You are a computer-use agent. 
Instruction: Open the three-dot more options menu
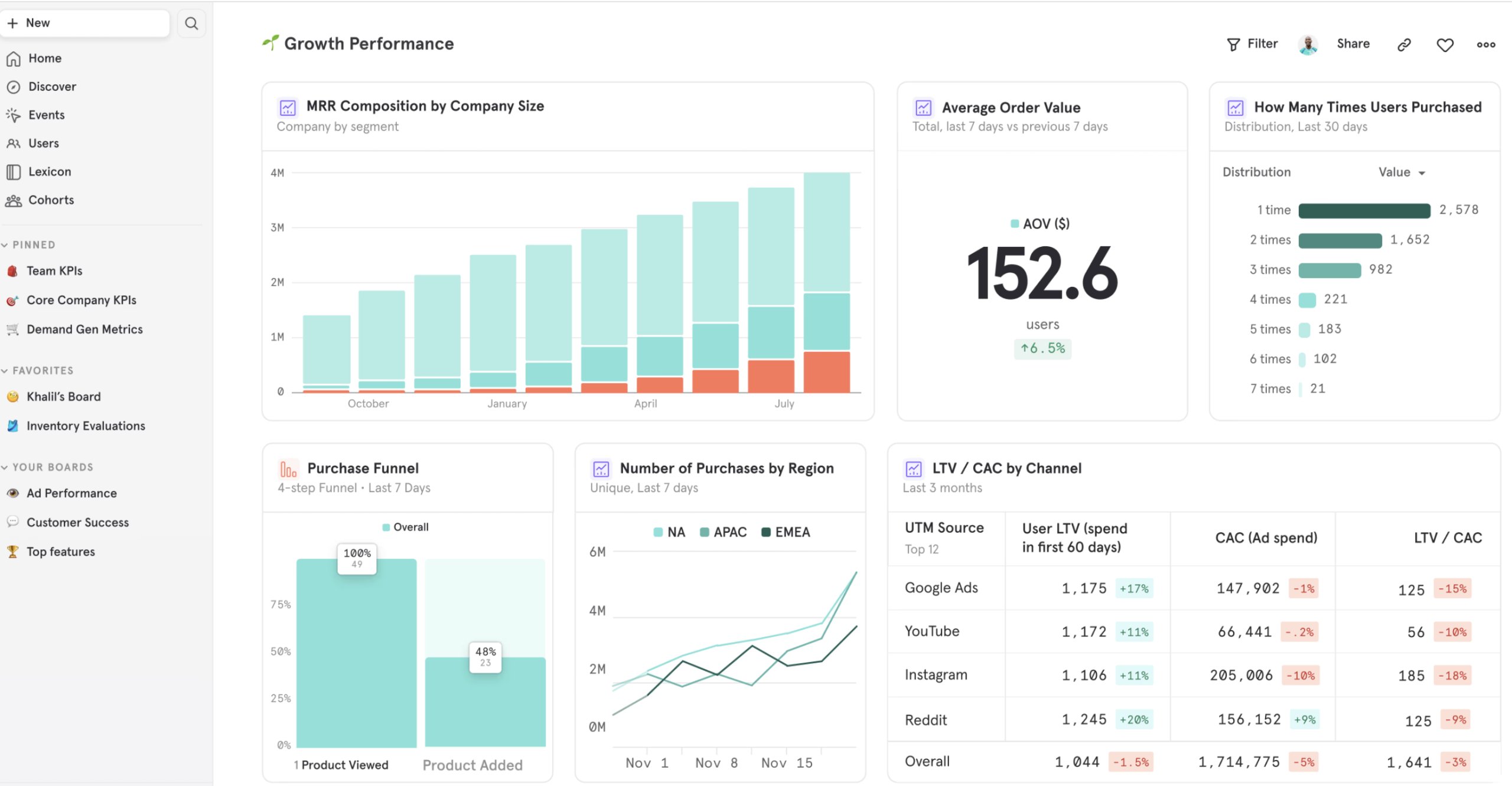pyautogui.click(x=1486, y=45)
